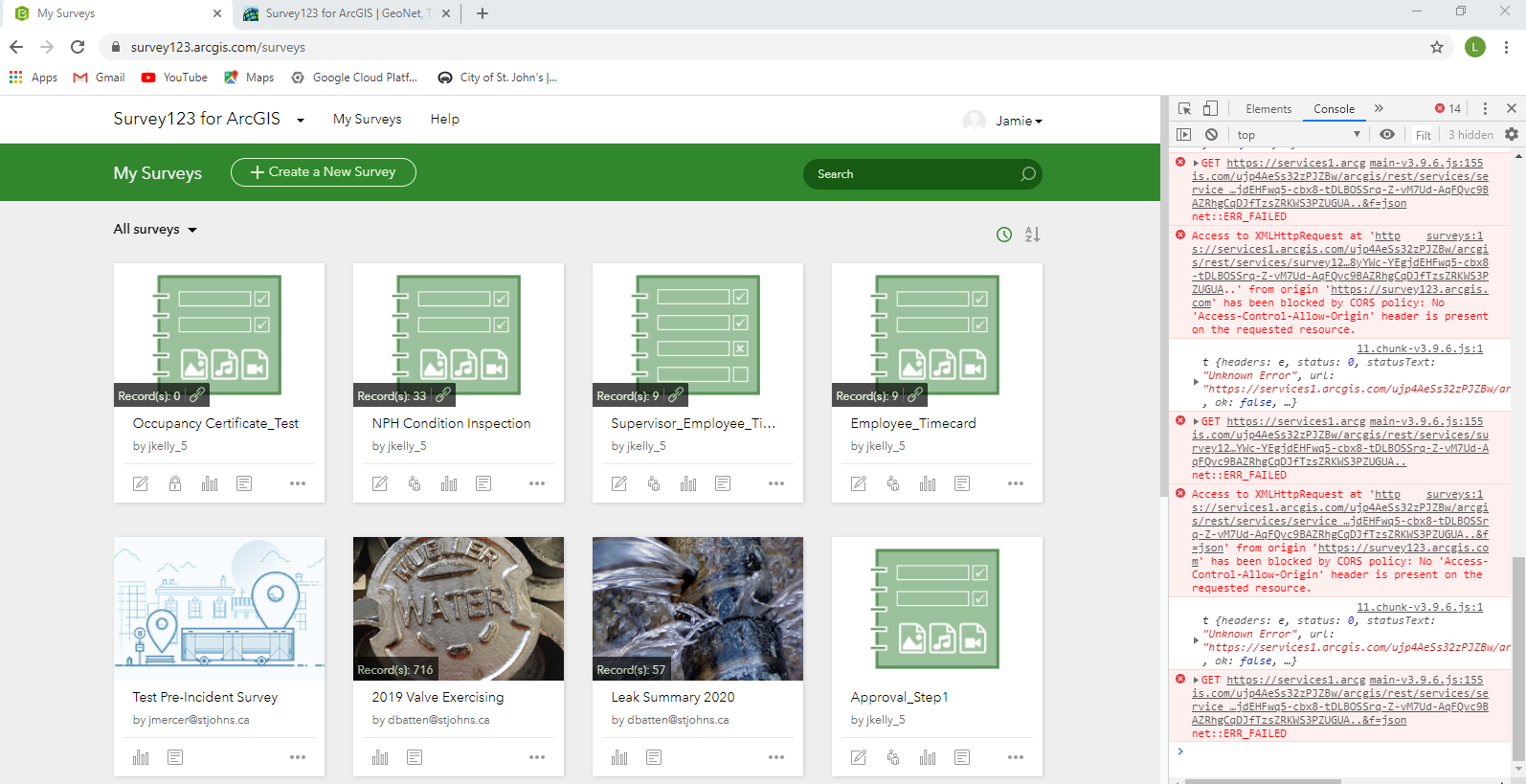Open the console 'top' context selector

point(1298,135)
